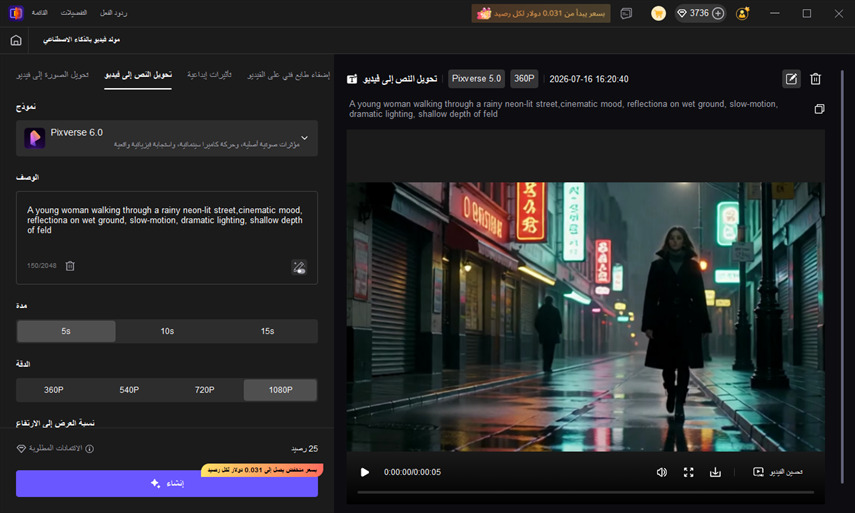Click the enhance video button

click(x=778, y=472)
